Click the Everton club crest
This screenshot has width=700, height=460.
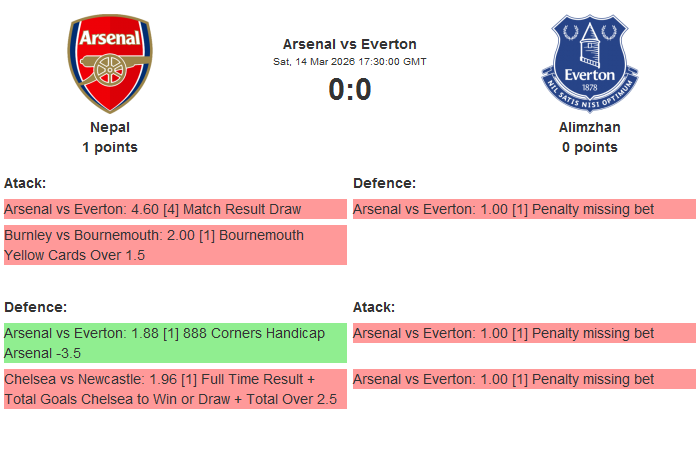click(589, 64)
